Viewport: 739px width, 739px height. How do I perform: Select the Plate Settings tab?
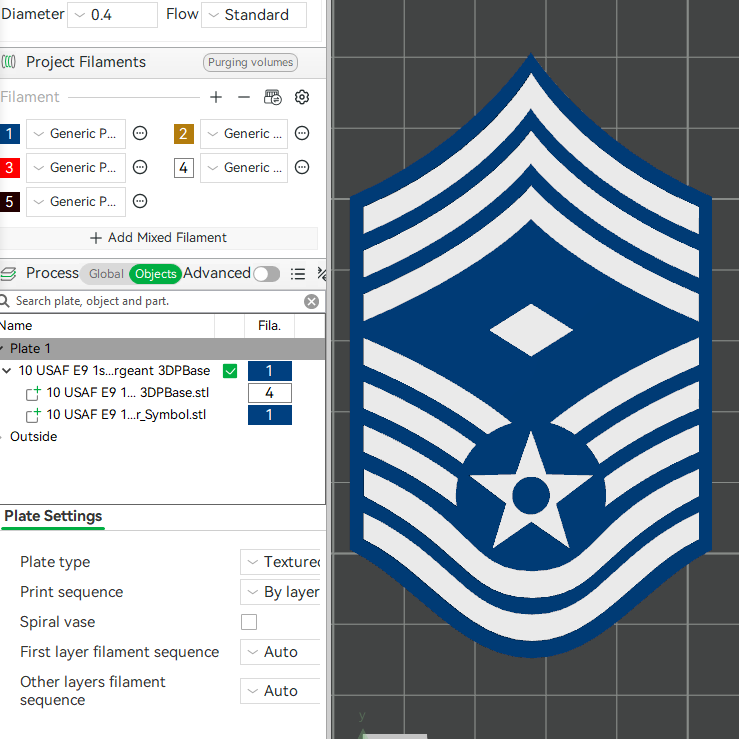point(53,516)
